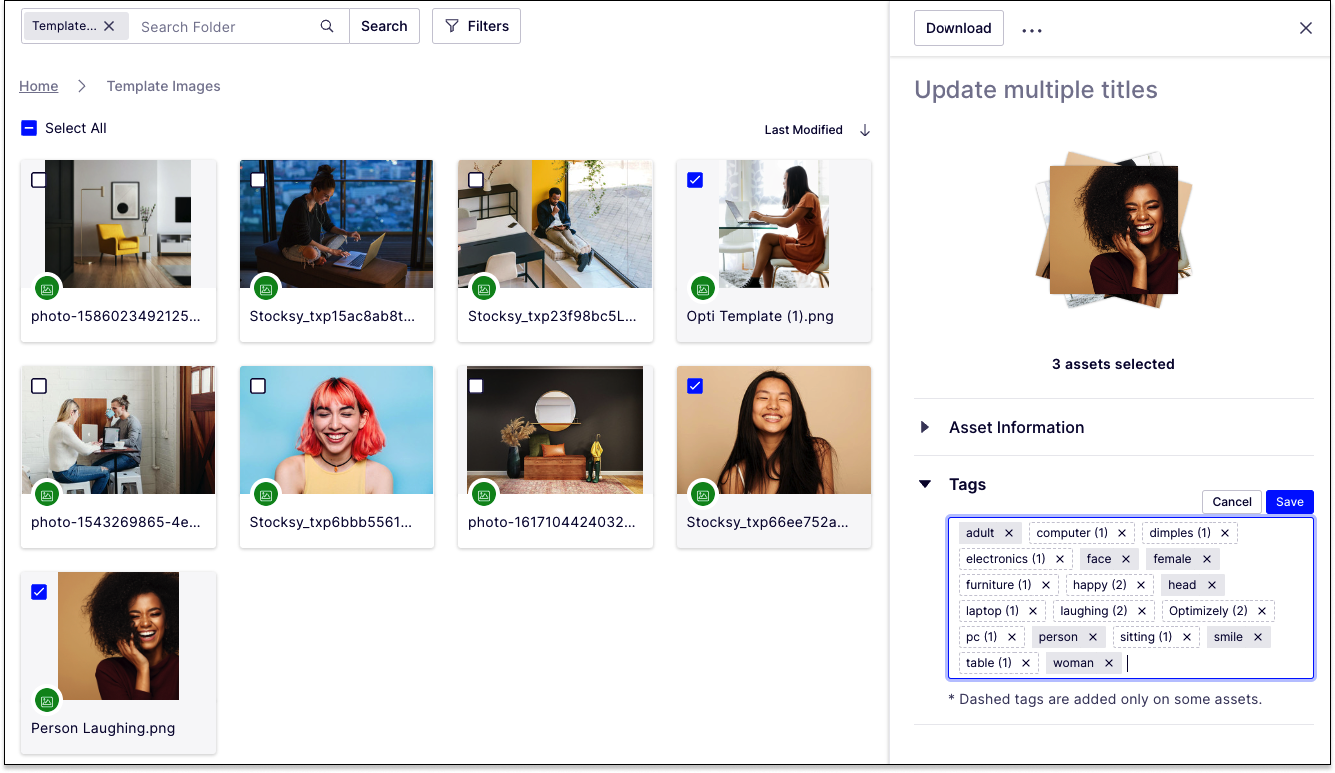Check the Stocksy_txp15ac8ab8t thumbnail checkbox
The height and width of the screenshot is (773, 1335).
257,180
